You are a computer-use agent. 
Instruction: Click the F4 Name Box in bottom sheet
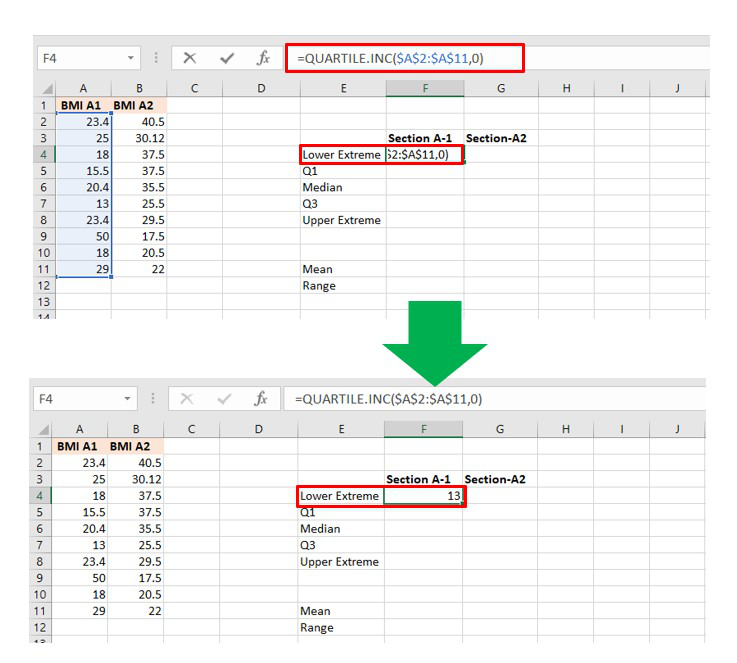(x=85, y=399)
